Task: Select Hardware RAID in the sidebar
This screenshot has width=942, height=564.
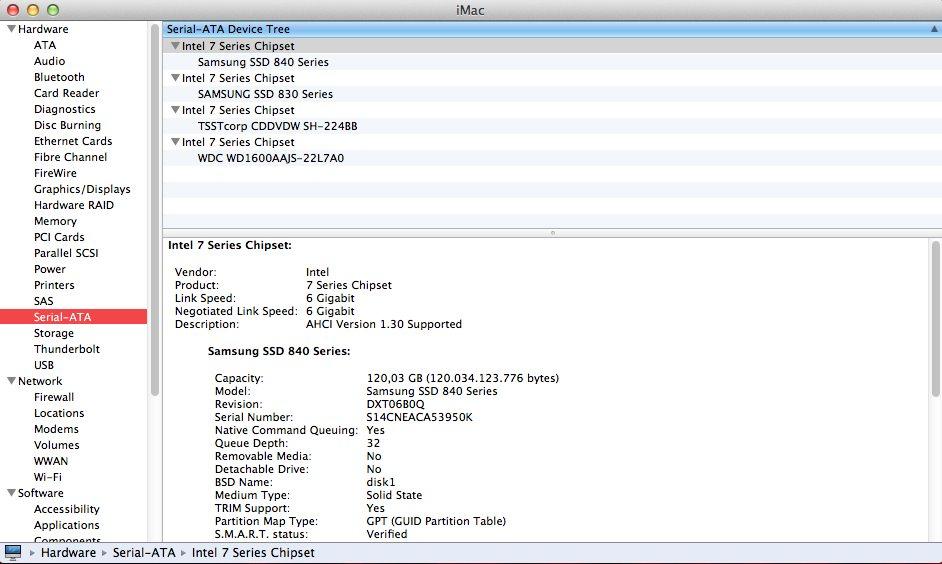Action: point(73,205)
